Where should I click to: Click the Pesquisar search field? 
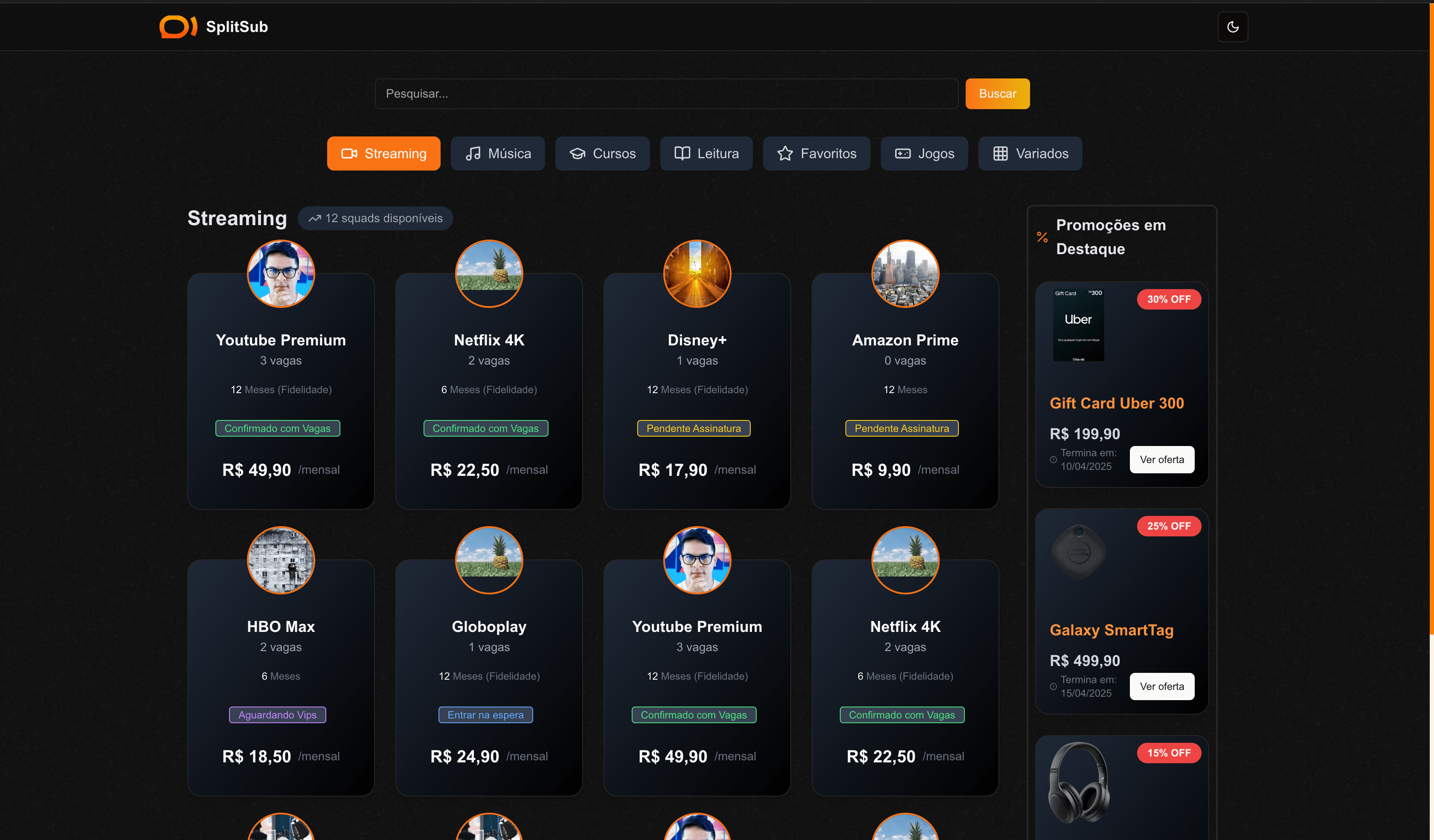click(x=666, y=94)
